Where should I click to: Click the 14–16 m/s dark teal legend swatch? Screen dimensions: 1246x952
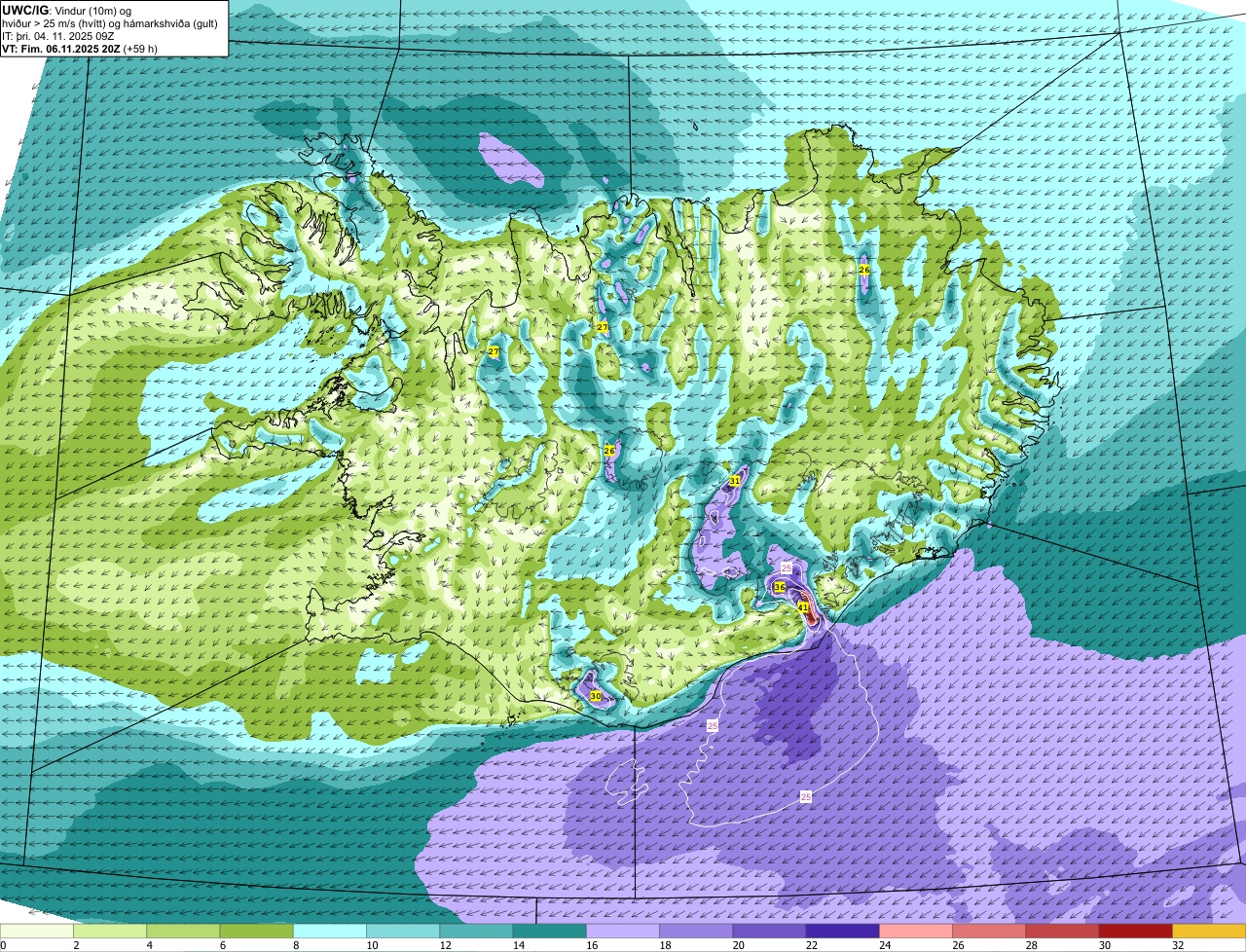[550, 932]
